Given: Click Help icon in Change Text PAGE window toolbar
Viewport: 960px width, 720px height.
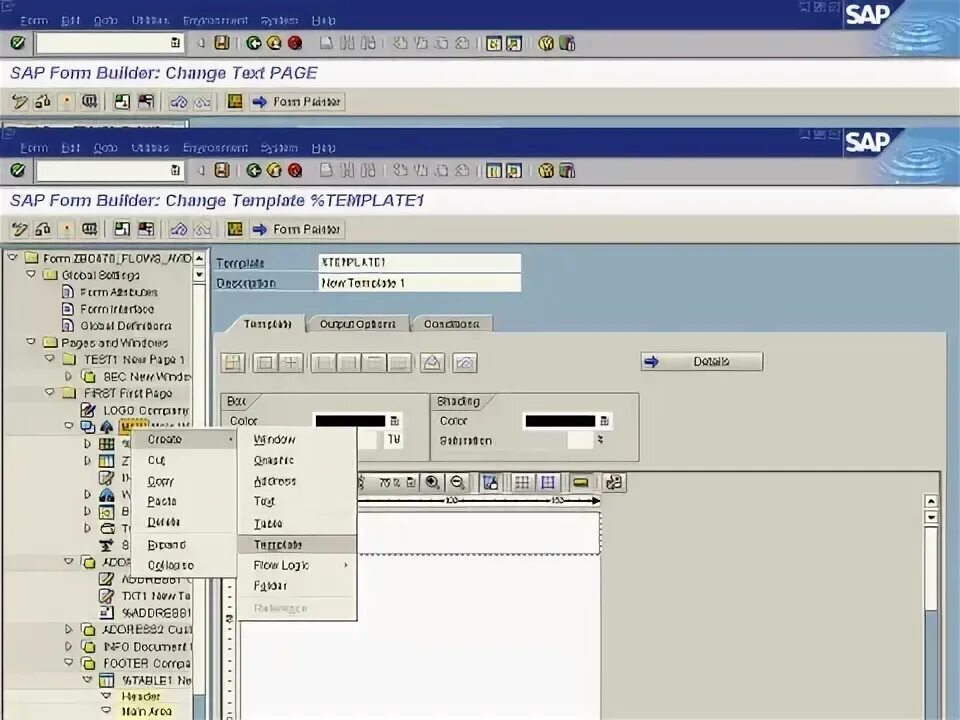Looking at the screenshot, I should click(x=546, y=43).
